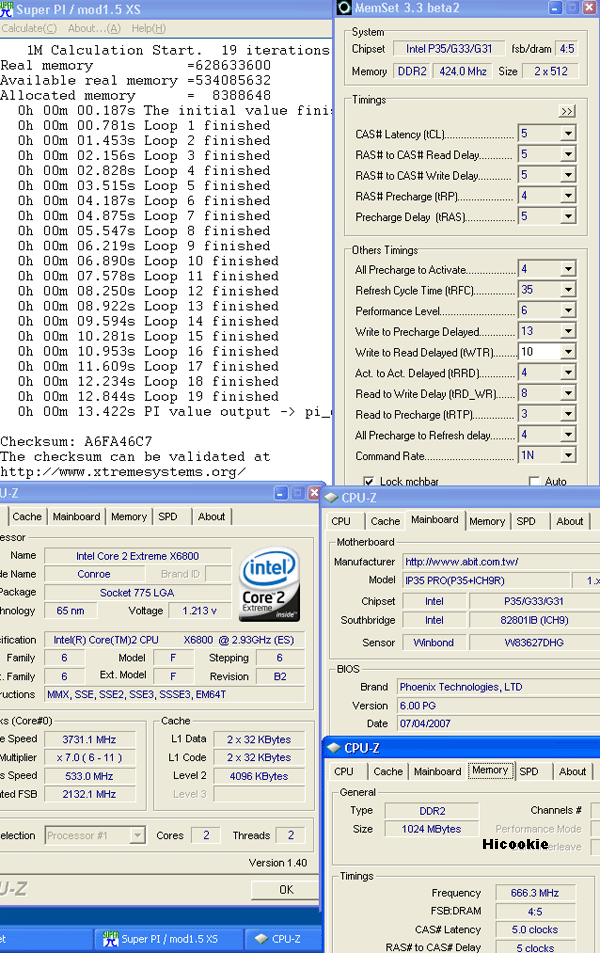Switch to the SPD tab in Mainboard window
600x953 pixels.
[526, 521]
